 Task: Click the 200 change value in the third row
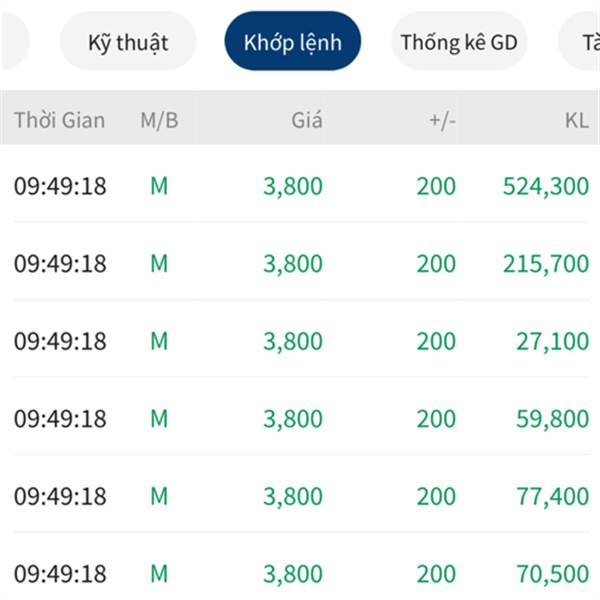click(436, 341)
